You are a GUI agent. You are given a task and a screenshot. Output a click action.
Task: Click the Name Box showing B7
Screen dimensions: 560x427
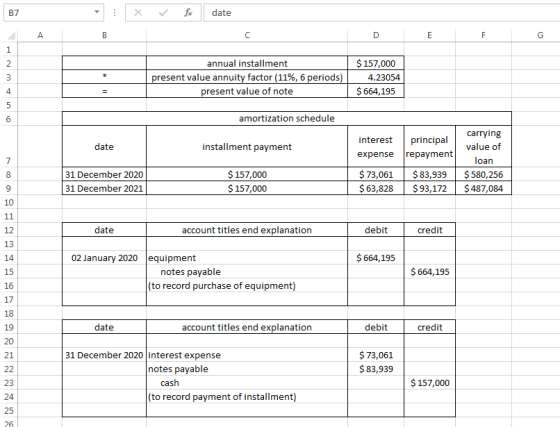pos(54,13)
